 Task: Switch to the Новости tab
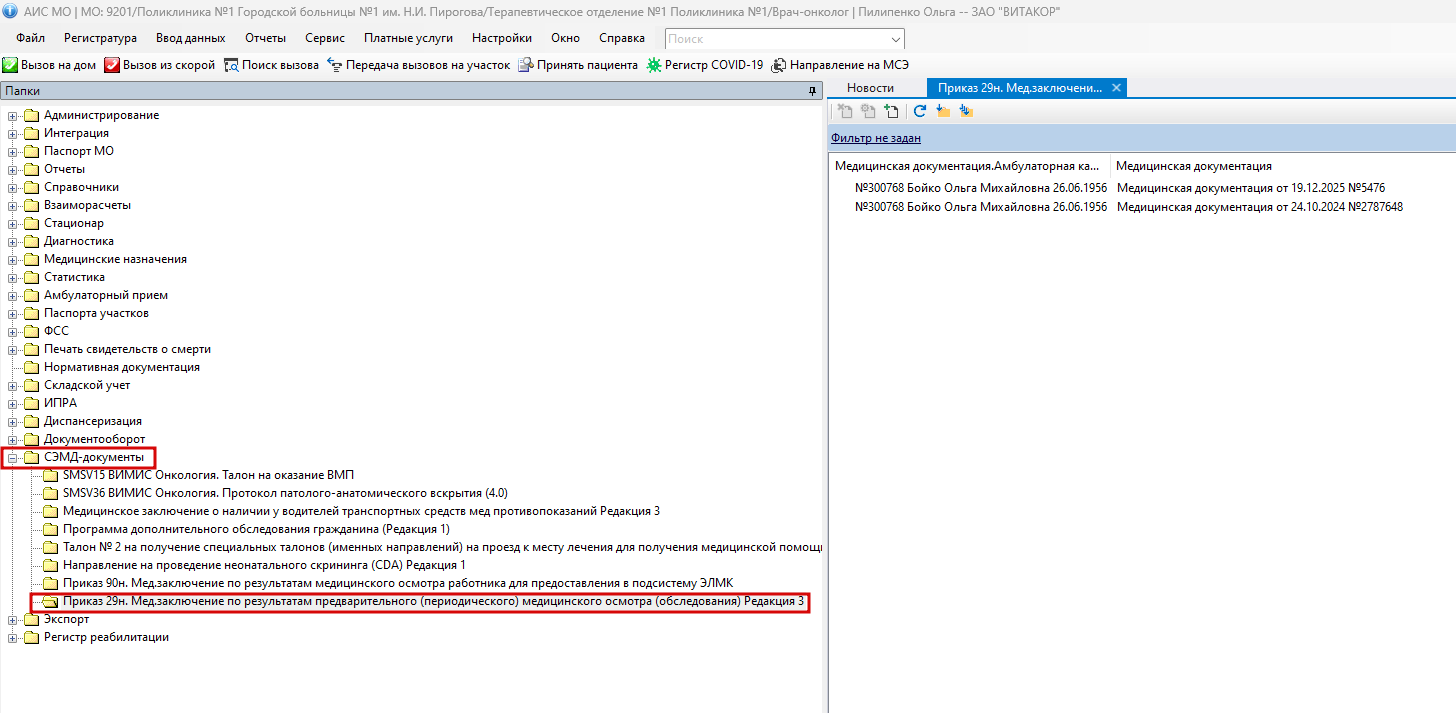870,88
